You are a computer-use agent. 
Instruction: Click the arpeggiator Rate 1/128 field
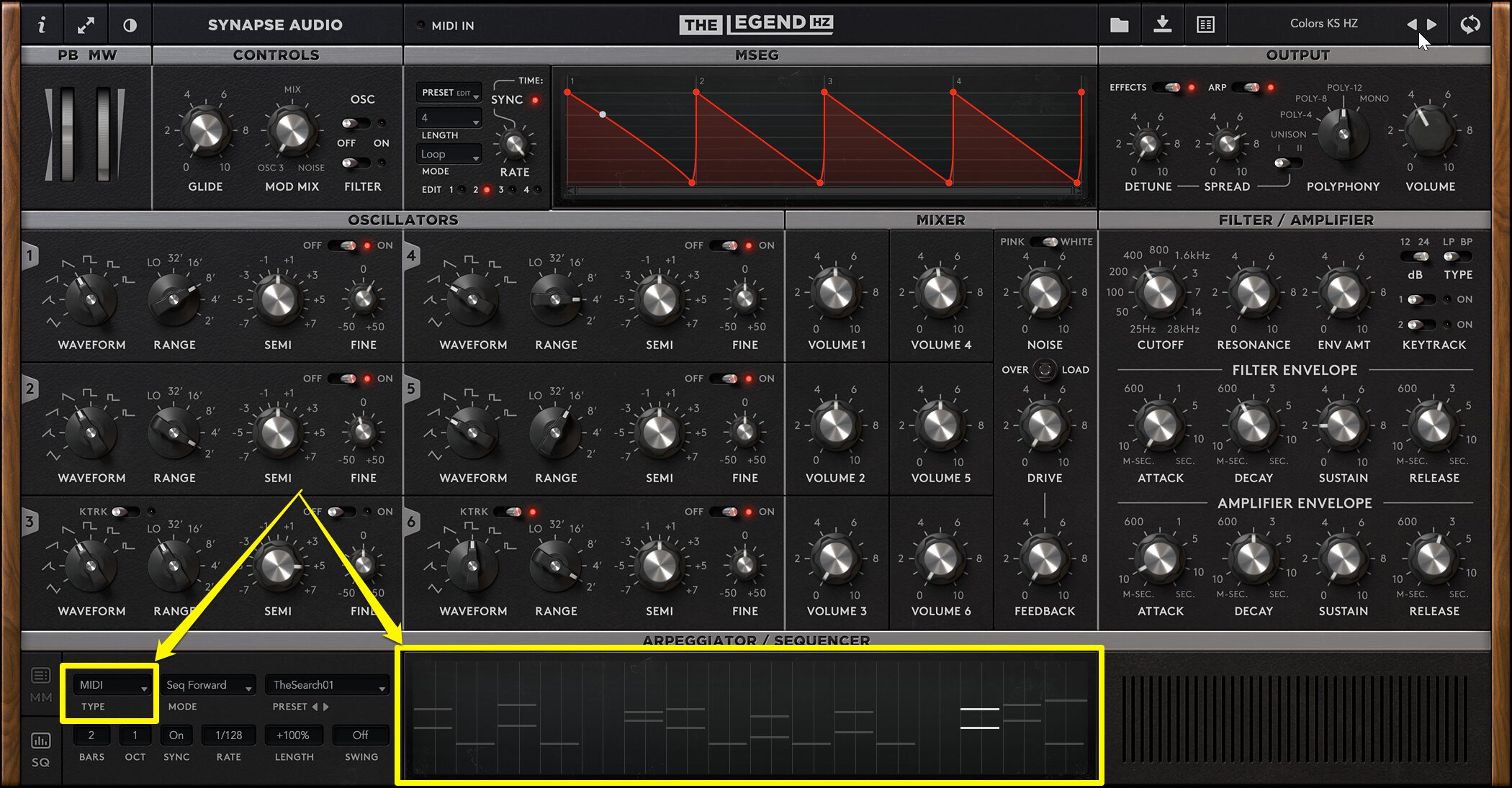(229, 735)
